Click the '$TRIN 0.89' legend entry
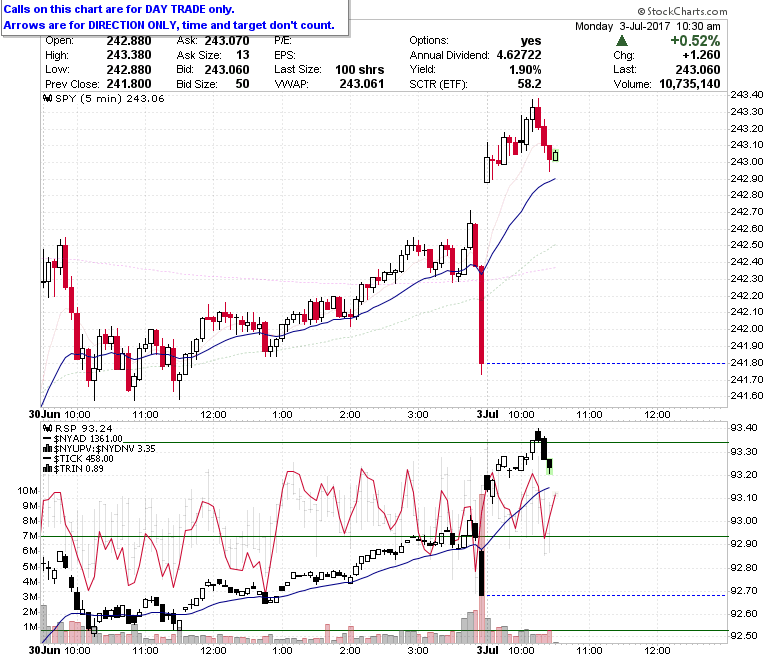Image resolution: width=780 pixels, height=659 pixels. click(79, 469)
